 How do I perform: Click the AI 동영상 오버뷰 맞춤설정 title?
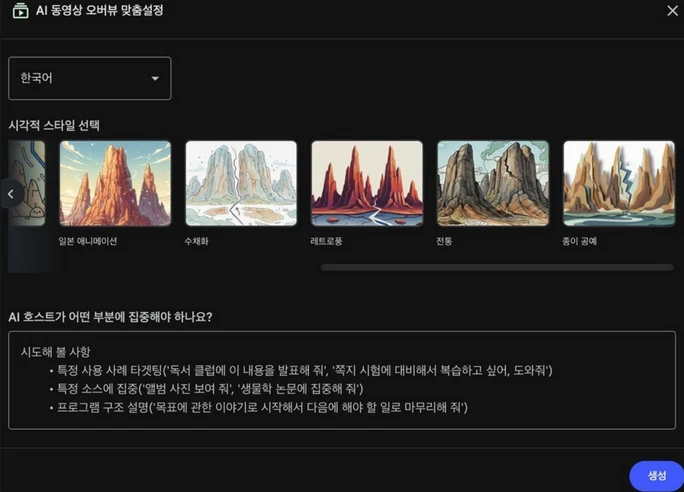(x=99, y=11)
